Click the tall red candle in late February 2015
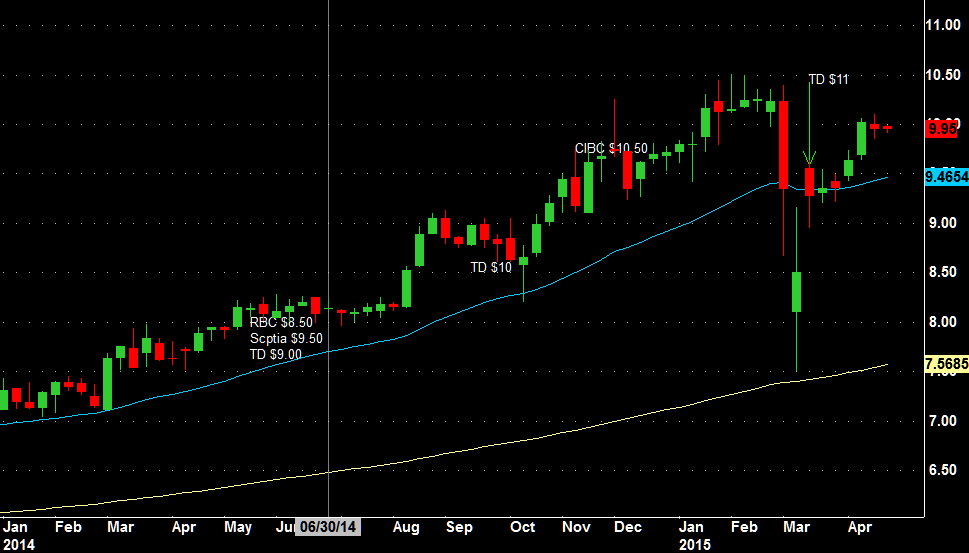Image resolution: width=969 pixels, height=553 pixels. click(x=784, y=145)
